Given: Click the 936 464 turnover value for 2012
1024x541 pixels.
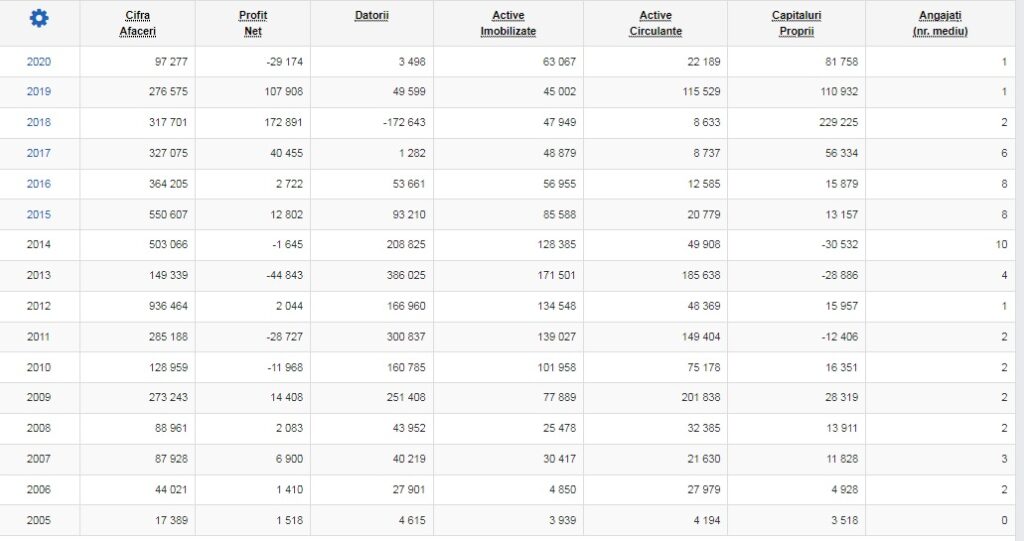Looking at the screenshot, I should click(168, 306).
